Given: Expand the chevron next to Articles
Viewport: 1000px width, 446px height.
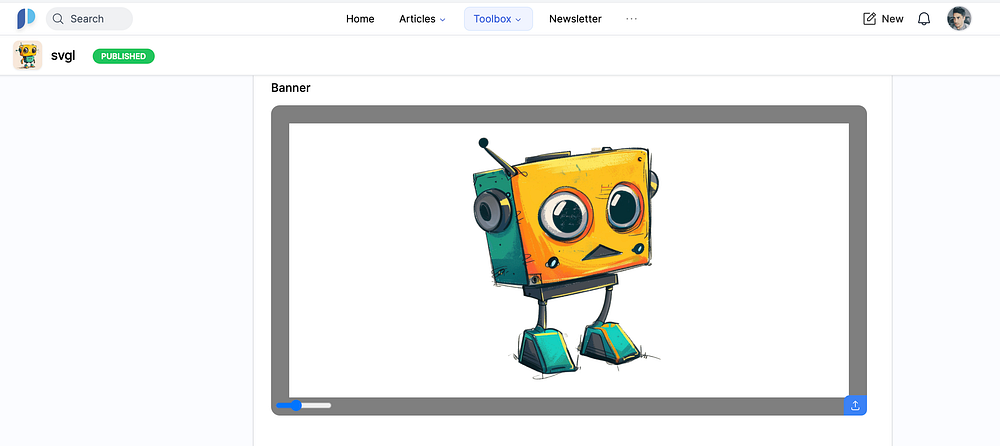Looking at the screenshot, I should click(443, 20).
